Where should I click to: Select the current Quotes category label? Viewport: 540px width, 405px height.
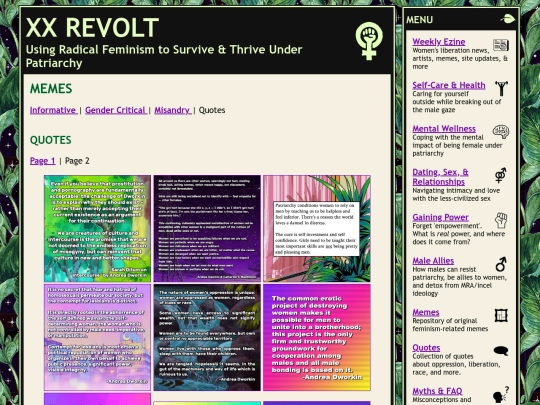[x=212, y=110]
